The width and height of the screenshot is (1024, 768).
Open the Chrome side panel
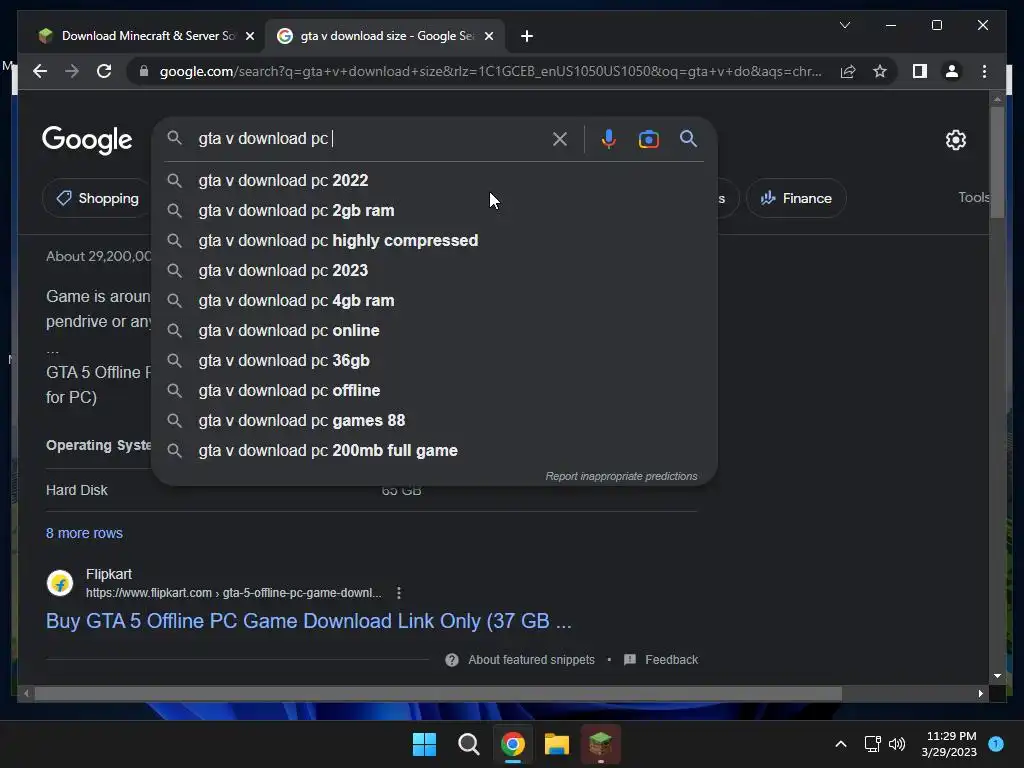(920, 71)
